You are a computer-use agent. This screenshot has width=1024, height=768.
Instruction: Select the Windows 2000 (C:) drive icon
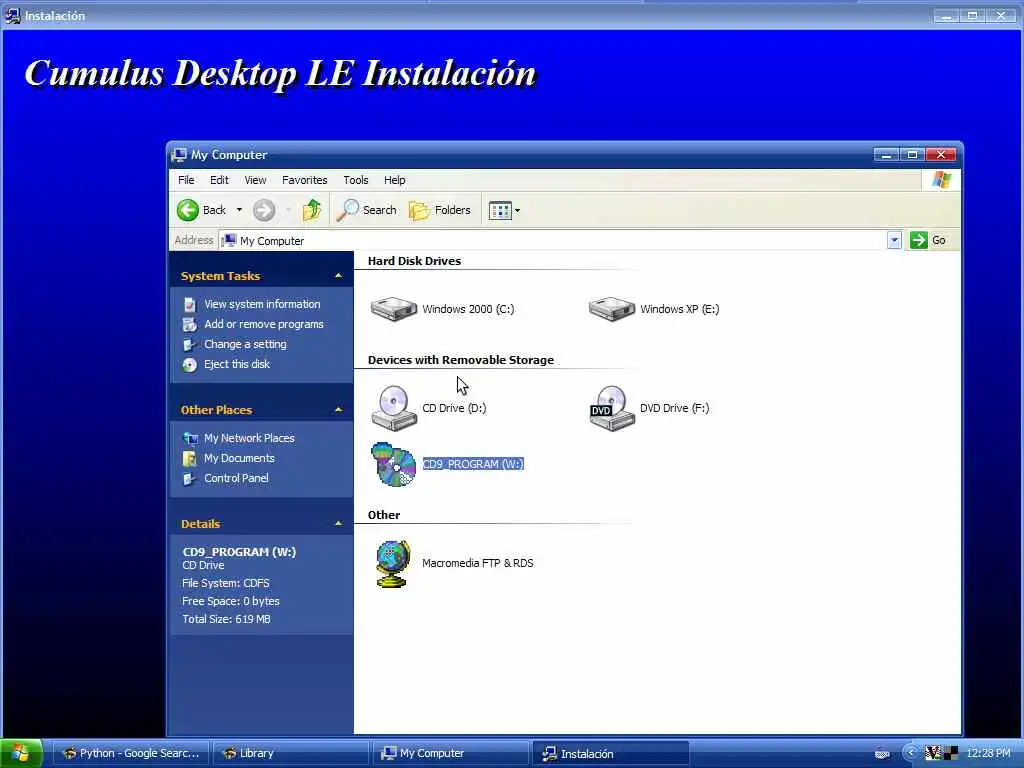[x=393, y=309]
